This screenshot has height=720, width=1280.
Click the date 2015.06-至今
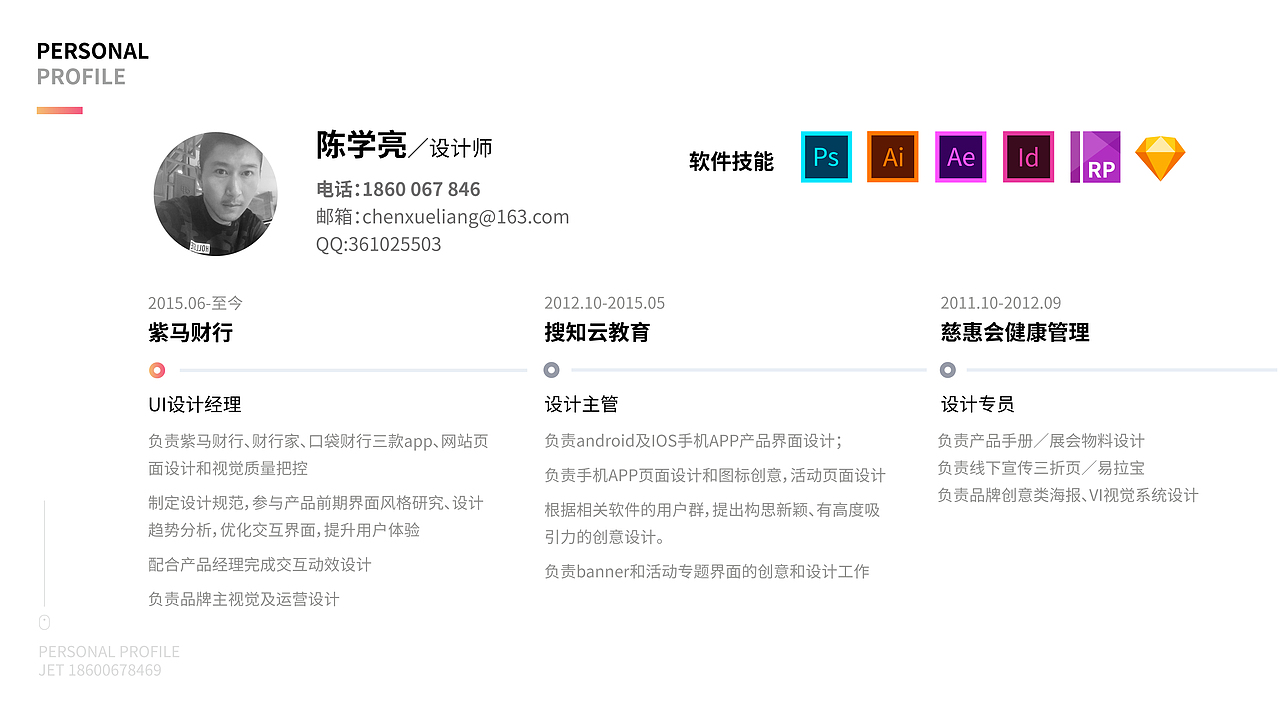click(196, 303)
